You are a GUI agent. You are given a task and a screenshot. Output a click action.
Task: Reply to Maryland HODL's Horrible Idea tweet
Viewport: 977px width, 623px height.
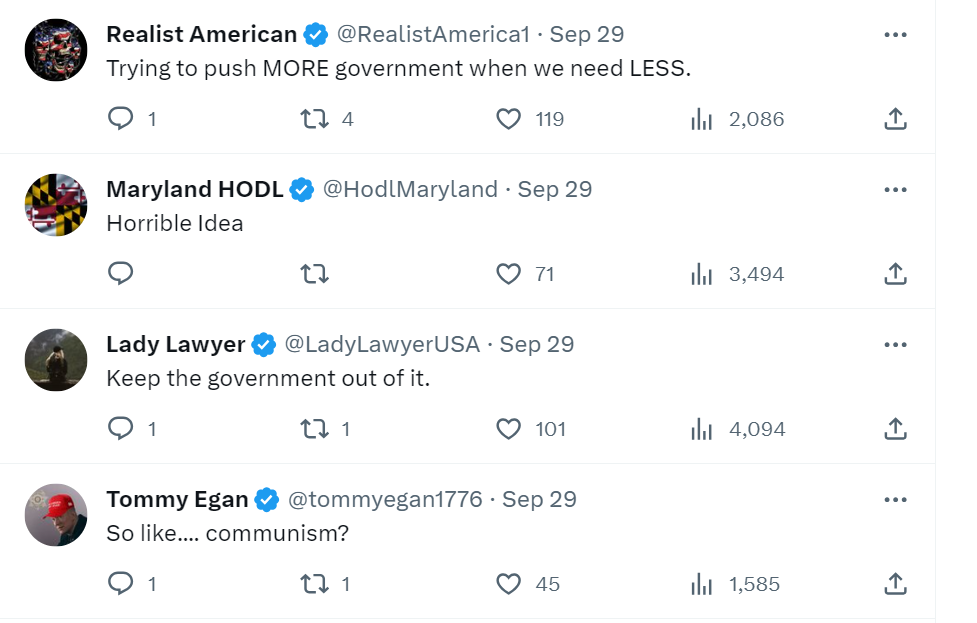click(120, 273)
